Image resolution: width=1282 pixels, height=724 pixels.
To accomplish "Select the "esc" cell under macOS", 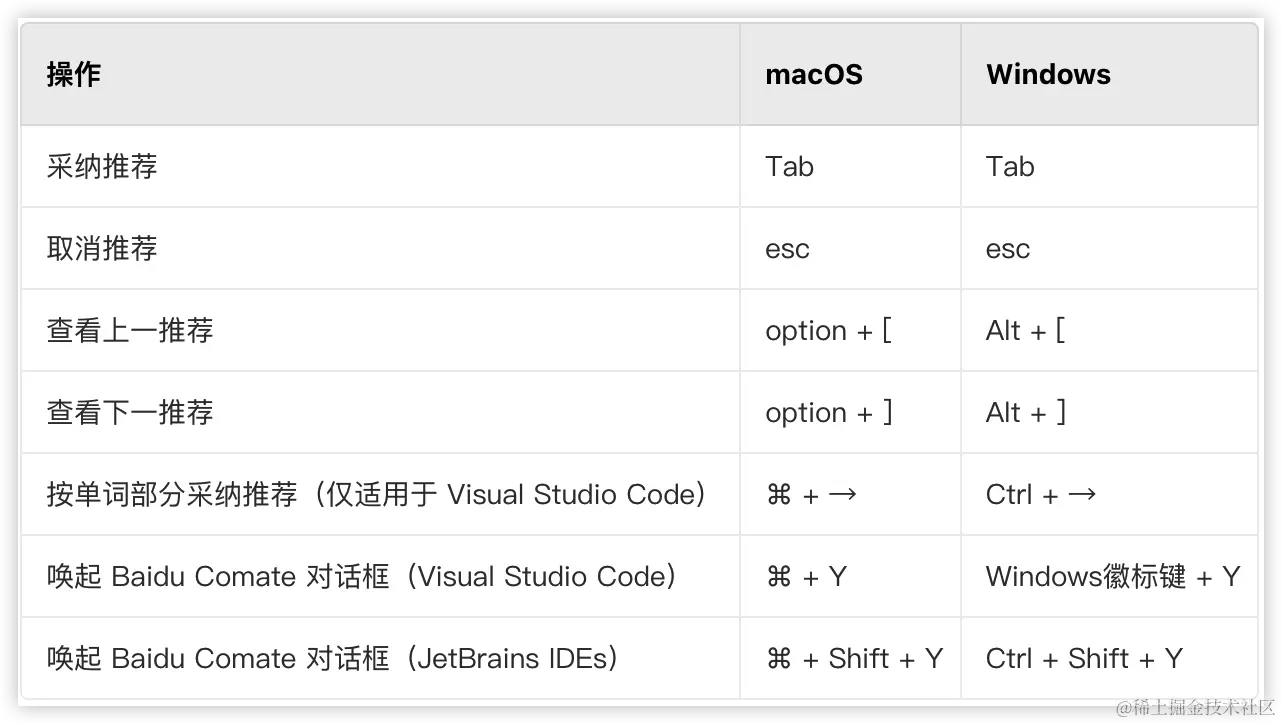I will pyautogui.click(x=787, y=248).
